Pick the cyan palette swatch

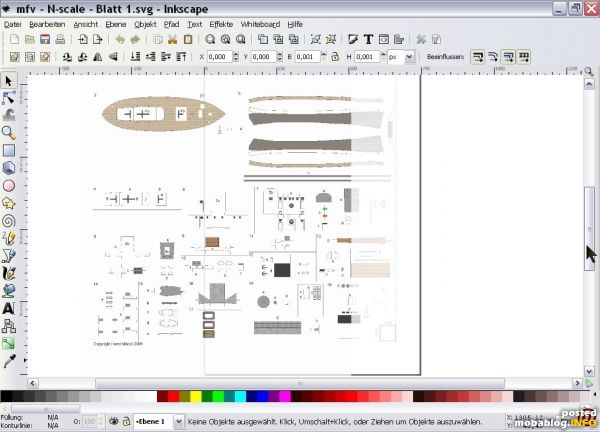(240, 396)
